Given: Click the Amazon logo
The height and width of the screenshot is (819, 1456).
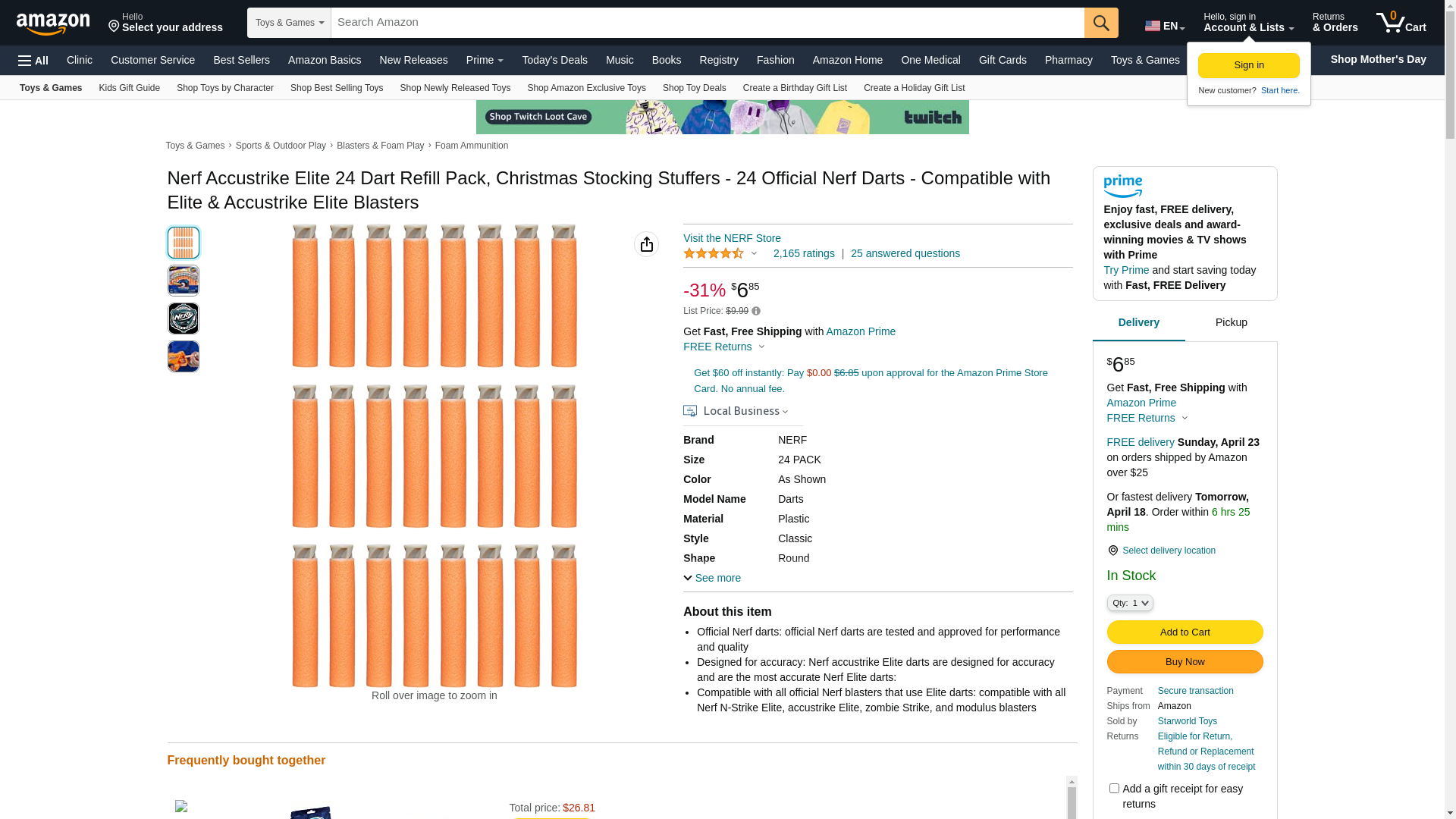Looking at the screenshot, I should click(53, 24).
